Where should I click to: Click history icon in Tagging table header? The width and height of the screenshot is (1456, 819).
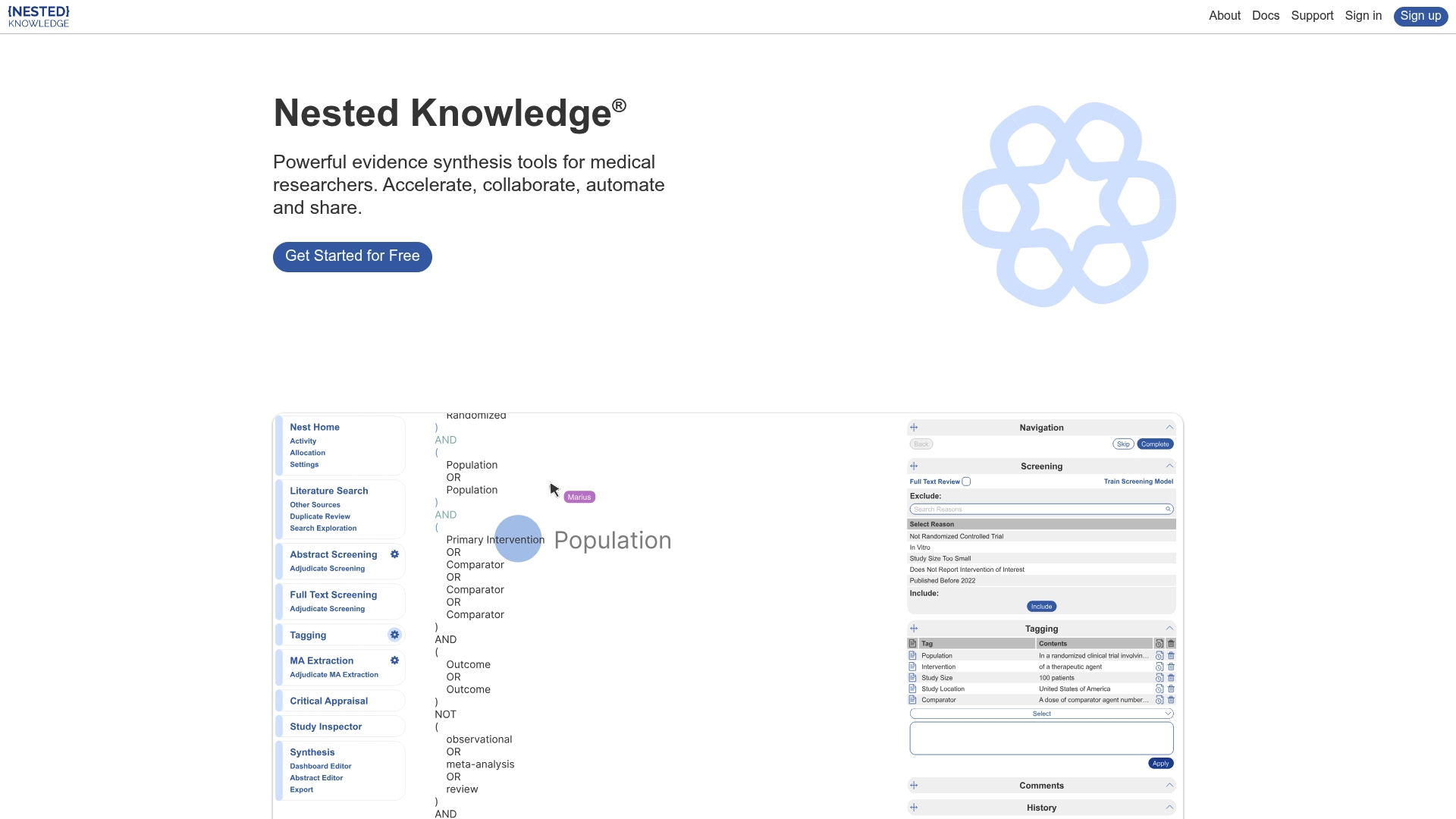[1159, 644]
